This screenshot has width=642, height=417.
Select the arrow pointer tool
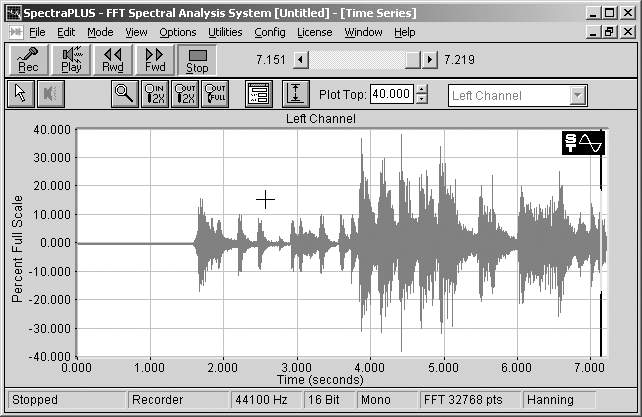coord(20,95)
